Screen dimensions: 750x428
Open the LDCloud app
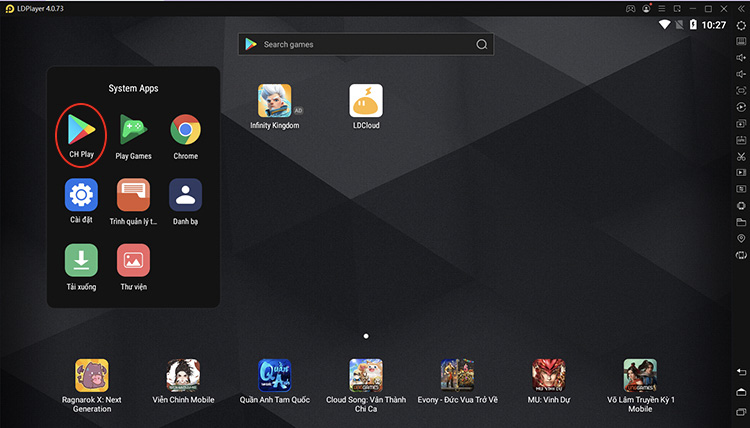pyautogui.click(x=366, y=101)
